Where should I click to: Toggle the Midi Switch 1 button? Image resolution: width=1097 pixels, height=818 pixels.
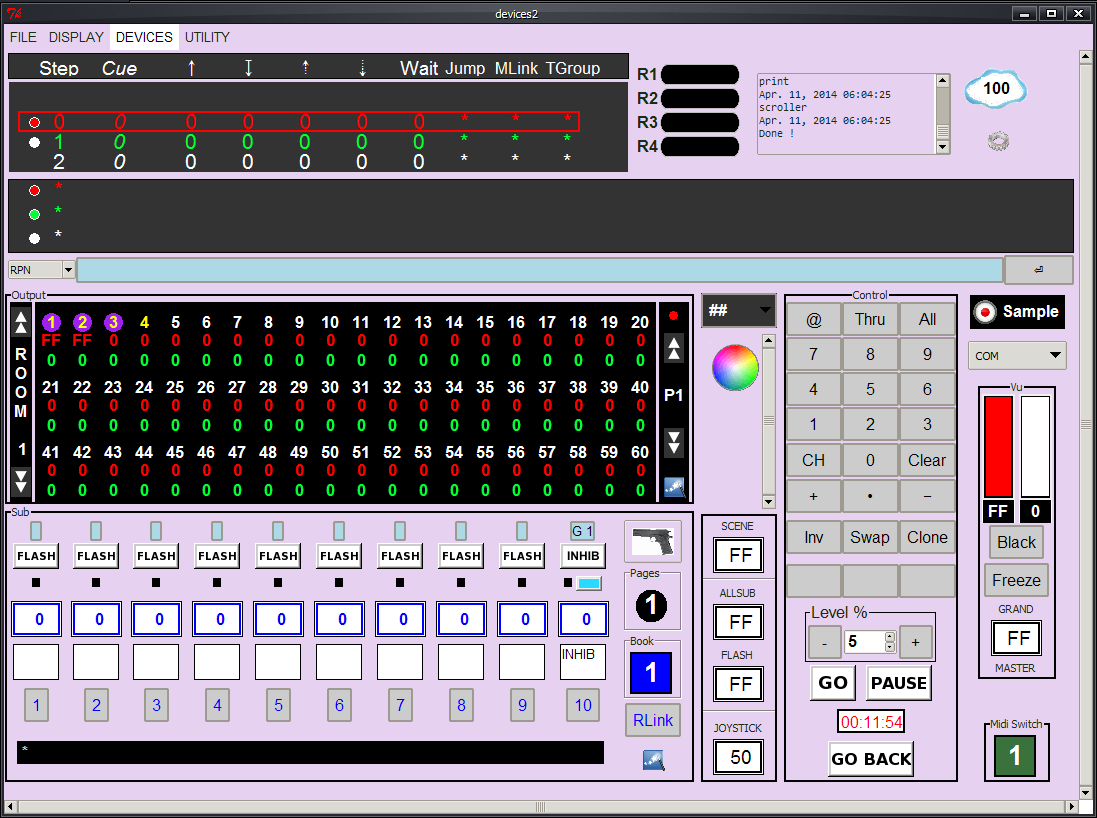[x=1014, y=755]
